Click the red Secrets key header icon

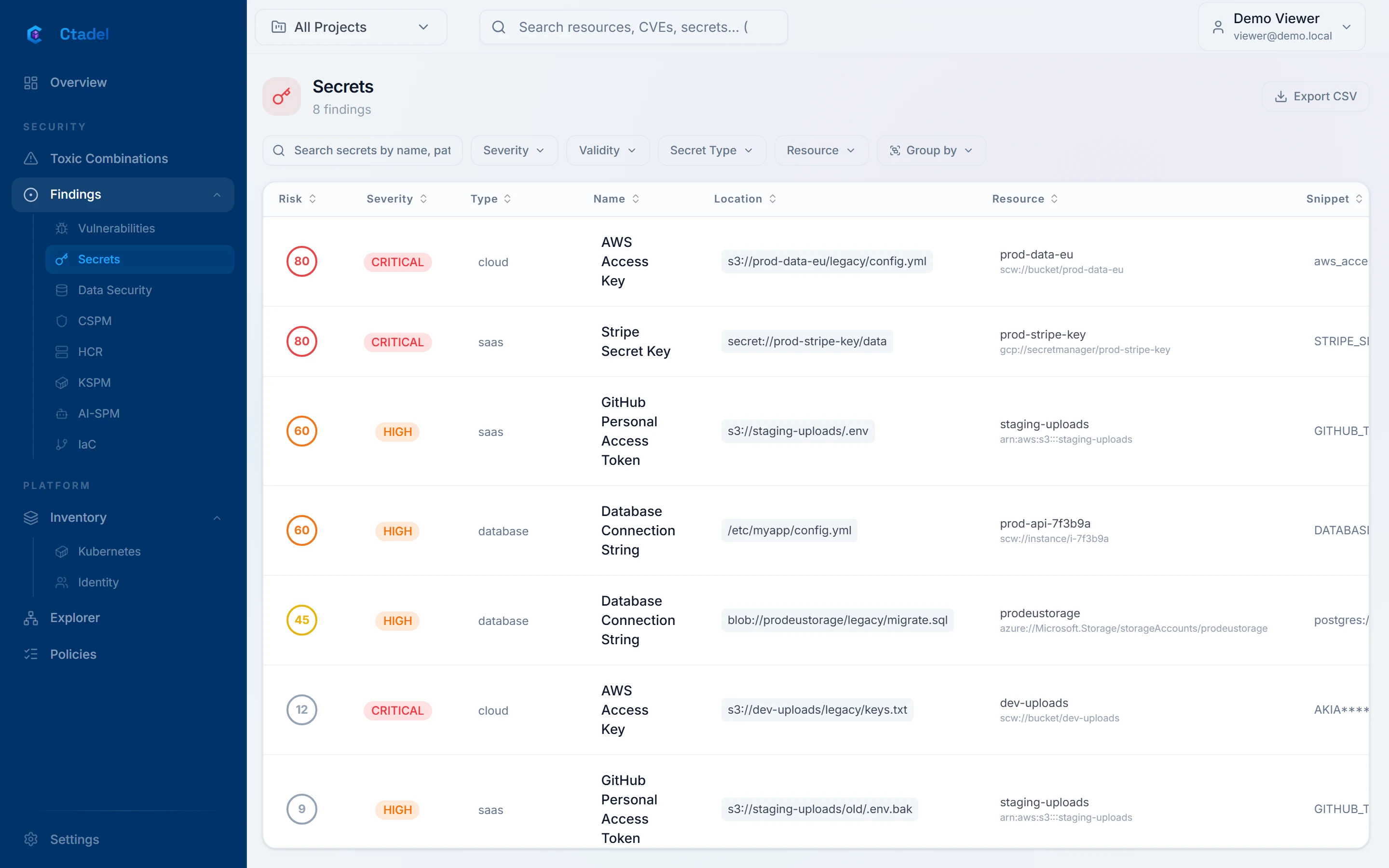pos(282,96)
